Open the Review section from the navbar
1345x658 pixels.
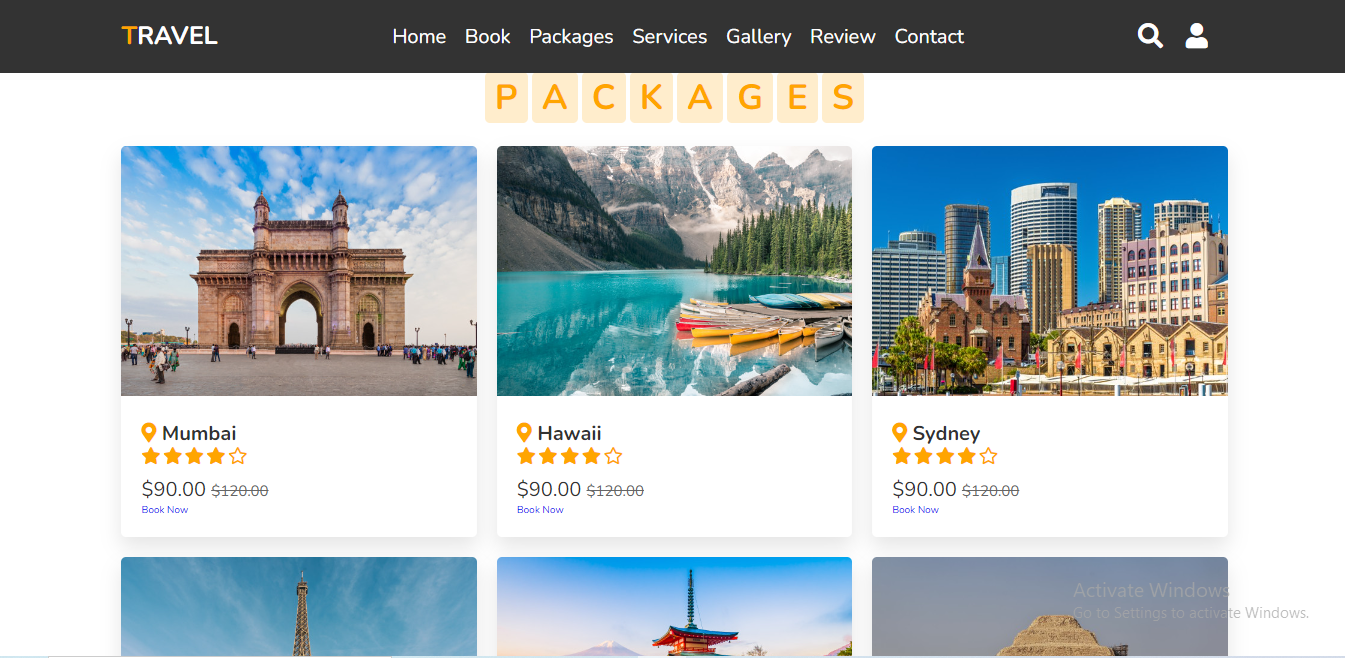[x=842, y=36]
